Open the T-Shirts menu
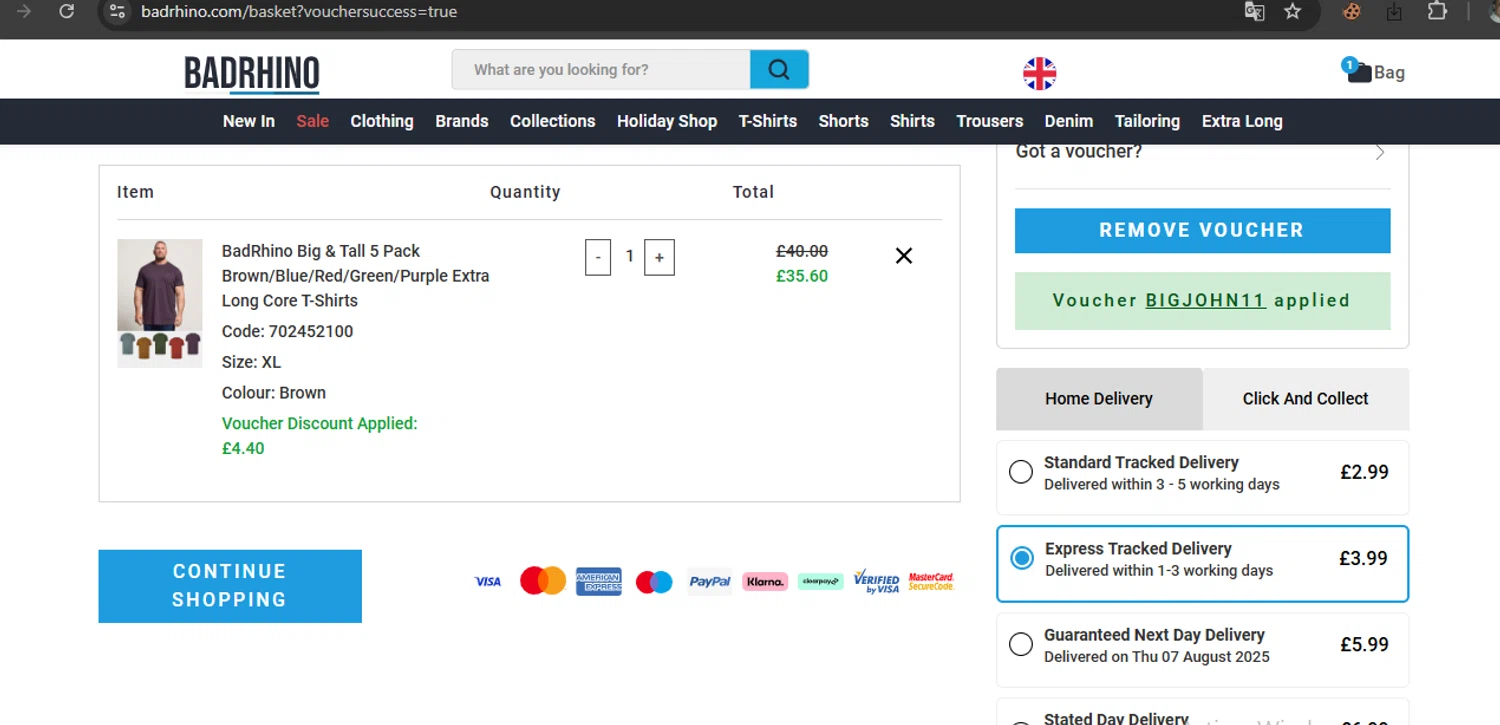This screenshot has height=725, width=1500. 768,121
